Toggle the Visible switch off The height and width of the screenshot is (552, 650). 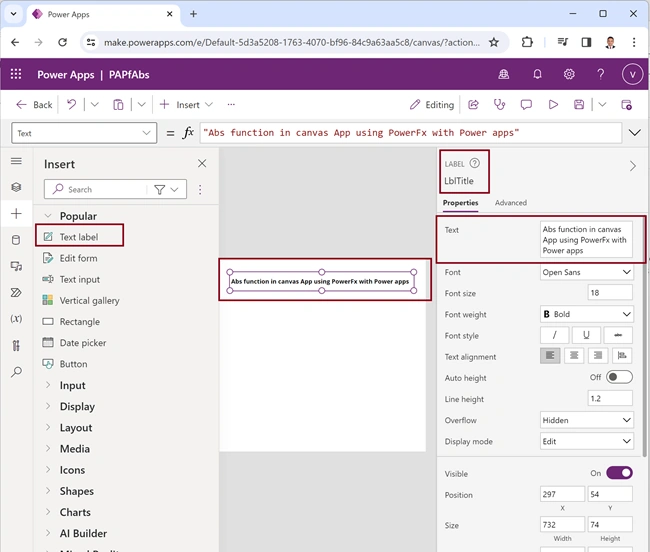tap(619, 473)
